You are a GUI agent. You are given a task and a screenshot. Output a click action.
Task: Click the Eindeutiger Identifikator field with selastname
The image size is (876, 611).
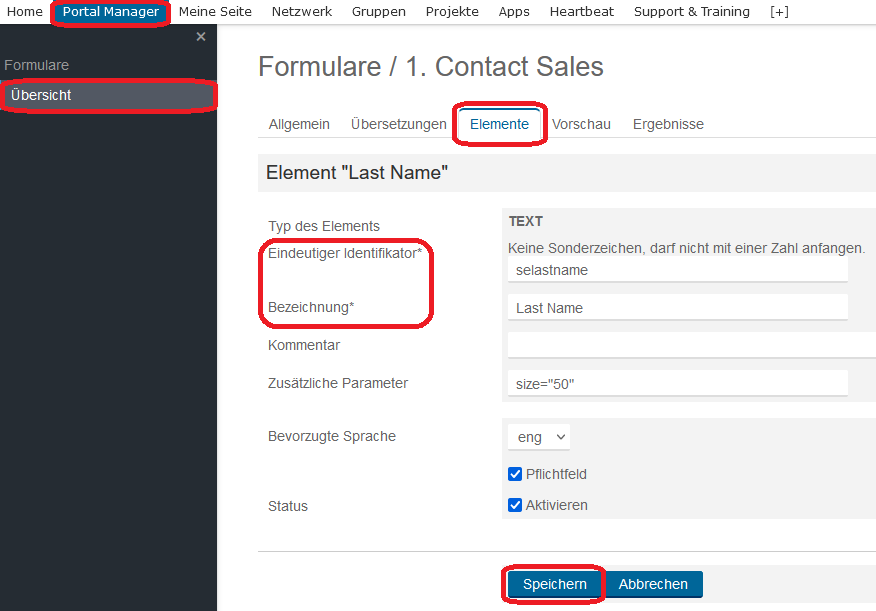click(x=678, y=270)
